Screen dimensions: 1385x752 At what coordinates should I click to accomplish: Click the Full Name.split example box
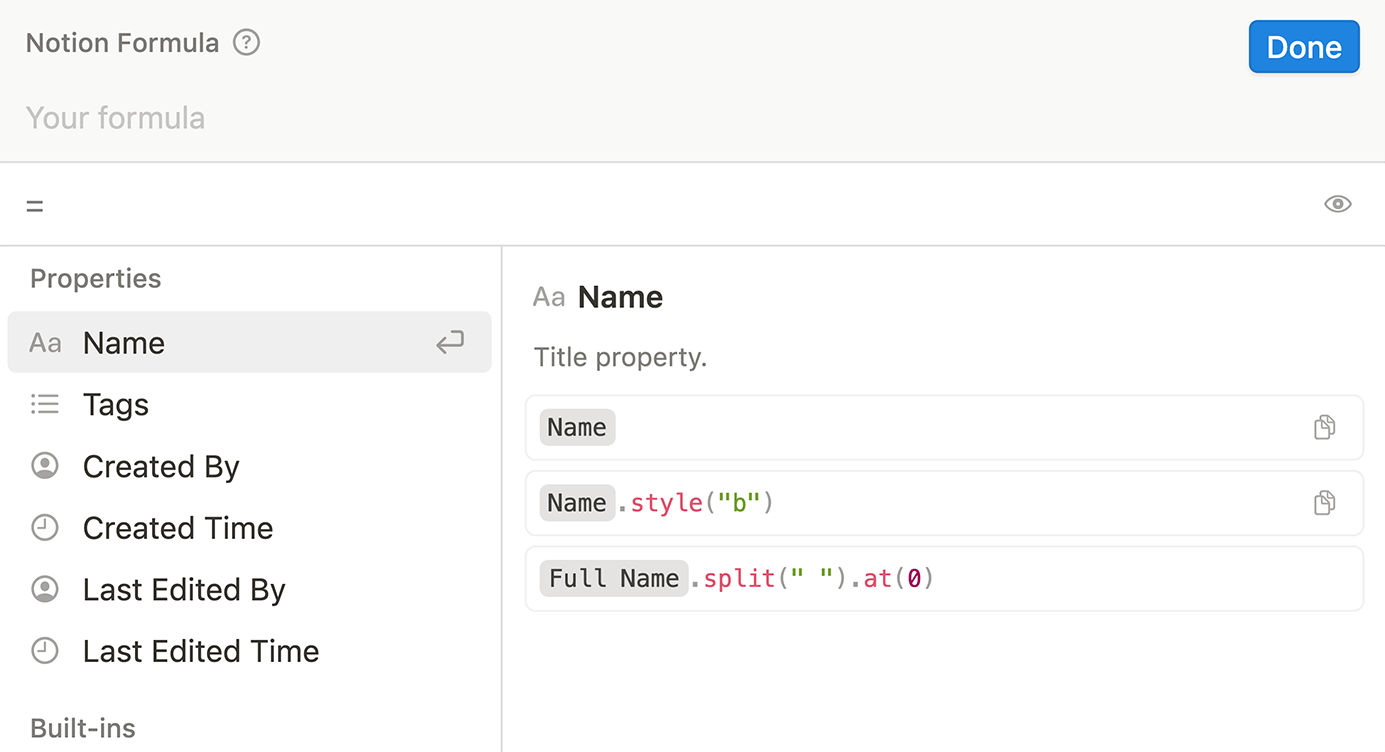click(944, 578)
